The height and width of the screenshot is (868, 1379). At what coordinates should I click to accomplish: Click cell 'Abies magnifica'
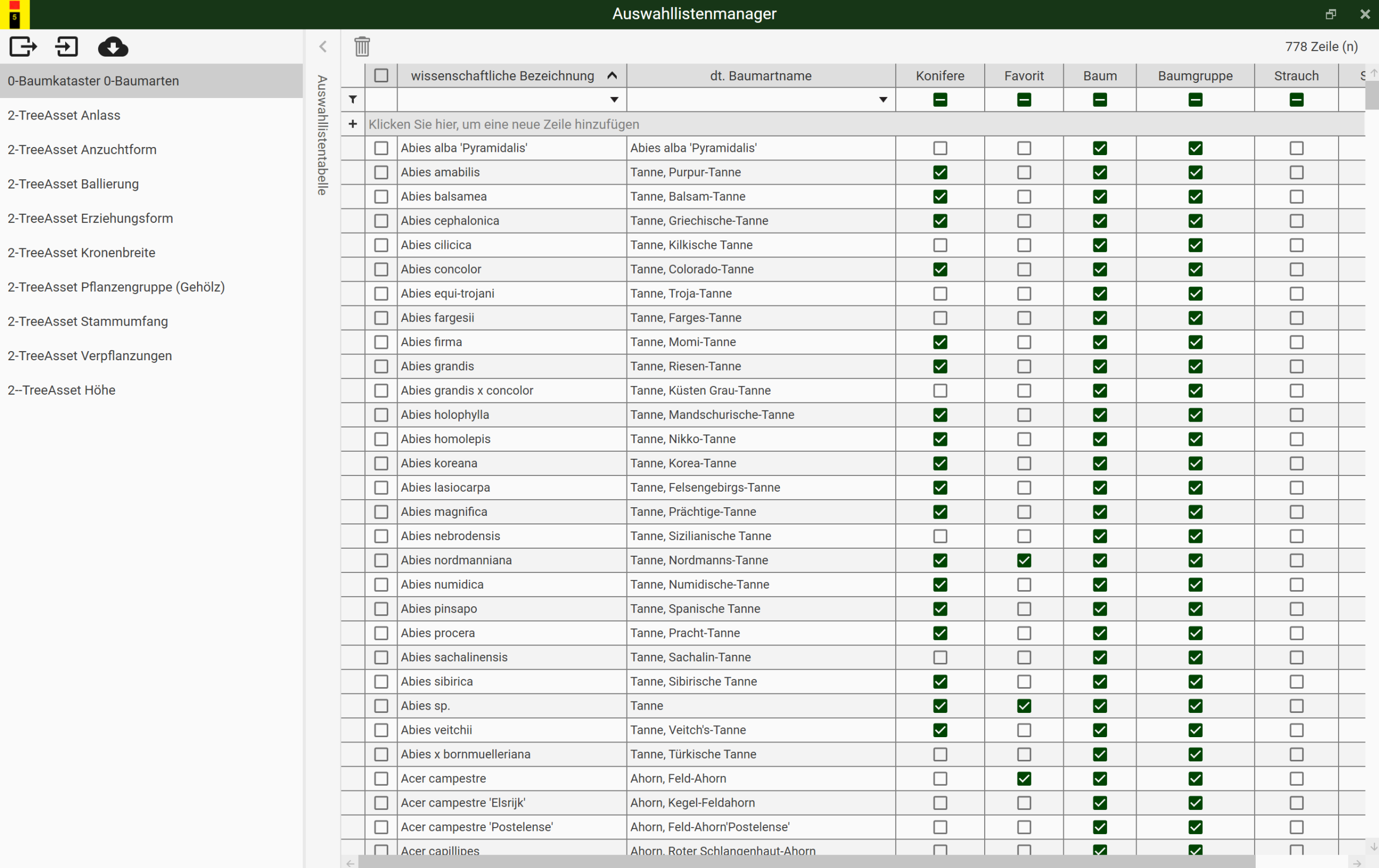pos(512,512)
